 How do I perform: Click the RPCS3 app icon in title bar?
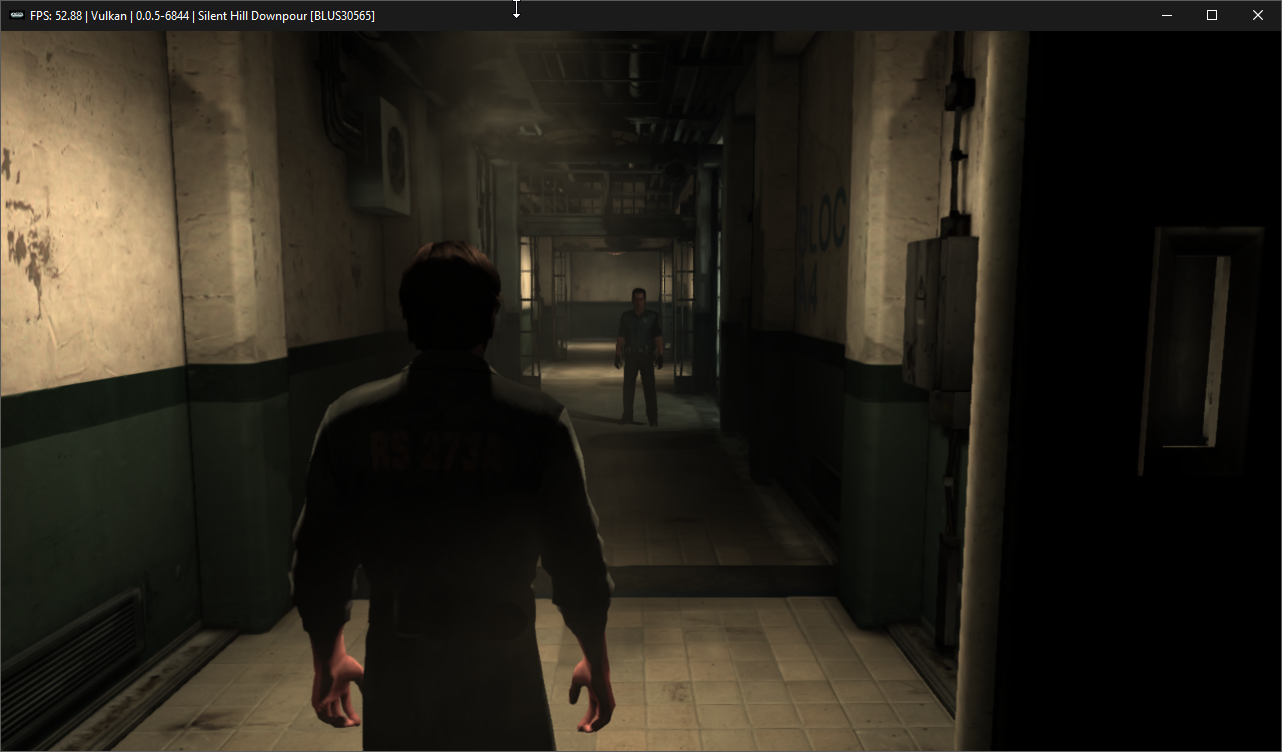pyautogui.click(x=17, y=16)
